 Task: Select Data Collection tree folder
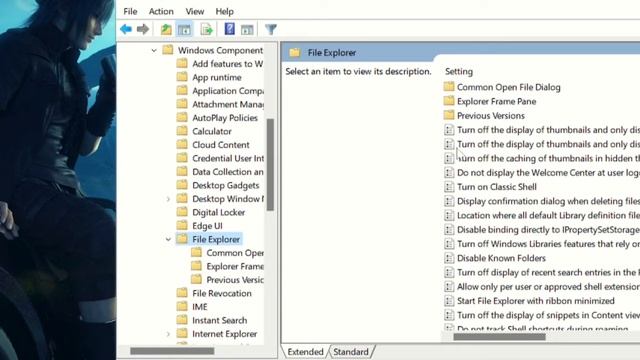[220, 171]
